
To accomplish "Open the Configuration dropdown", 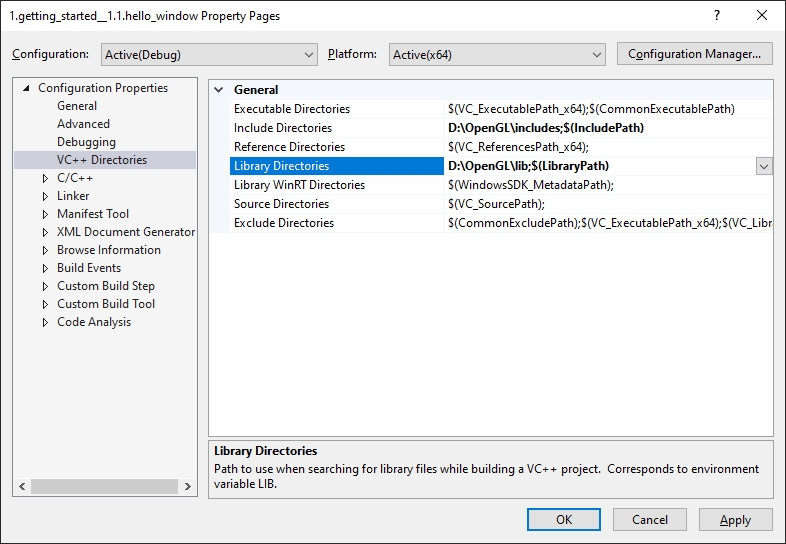I will point(208,54).
